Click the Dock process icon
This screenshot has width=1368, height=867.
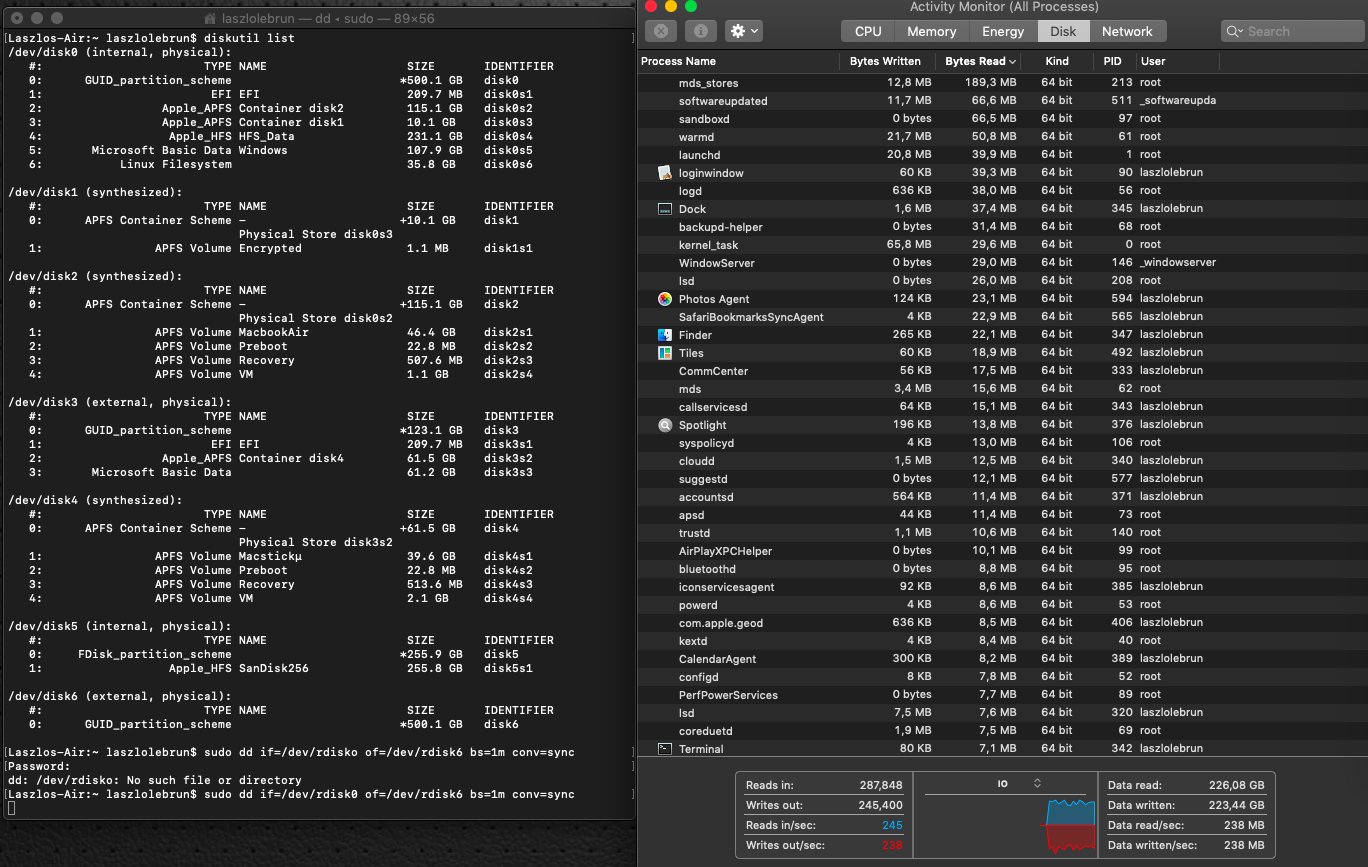pos(665,209)
